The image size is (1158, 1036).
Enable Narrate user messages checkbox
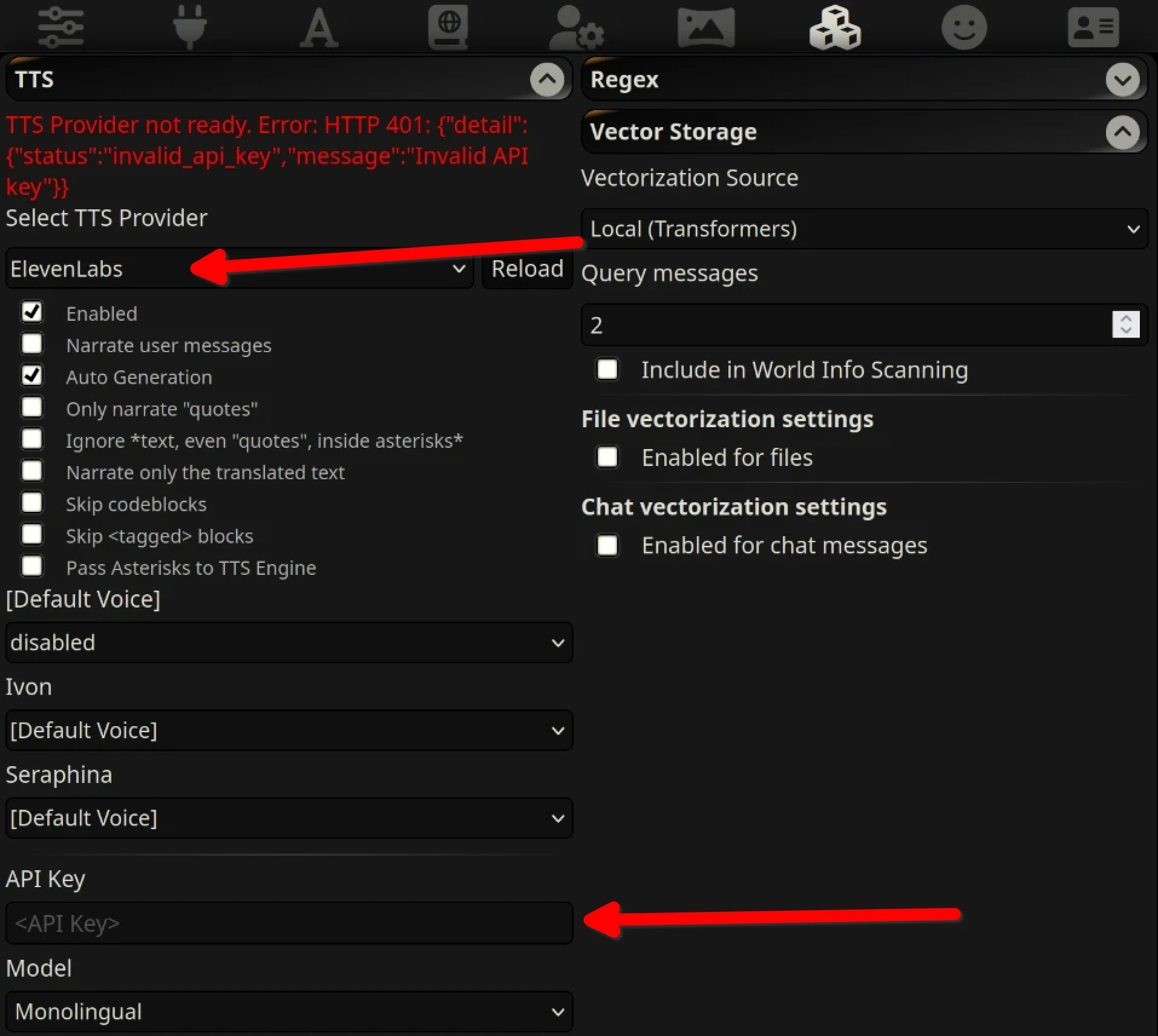[32, 344]
